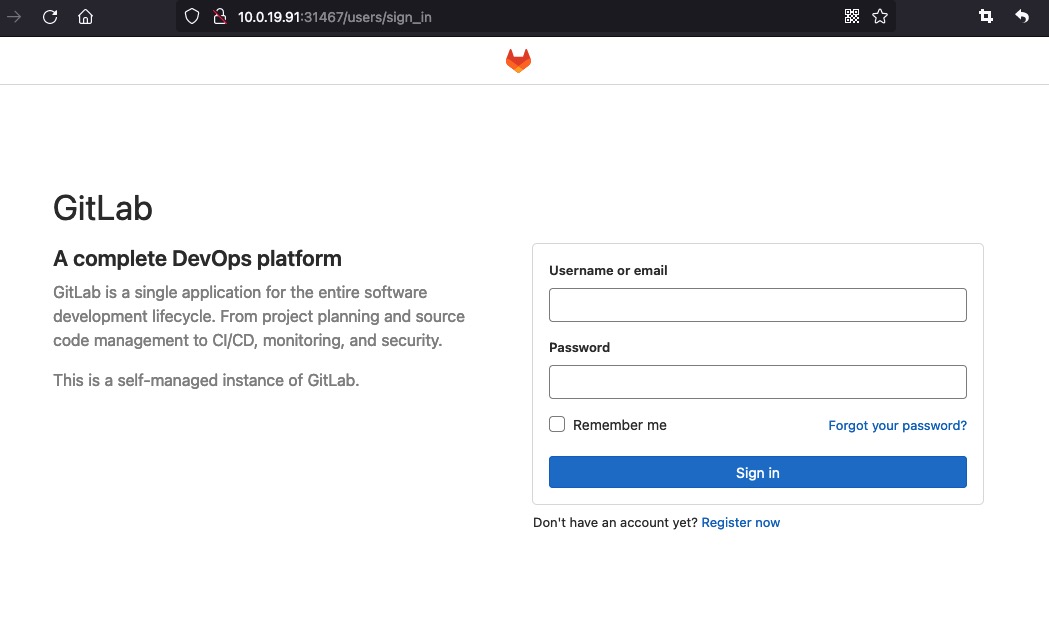Click the 'Remember me' label text

619,425
